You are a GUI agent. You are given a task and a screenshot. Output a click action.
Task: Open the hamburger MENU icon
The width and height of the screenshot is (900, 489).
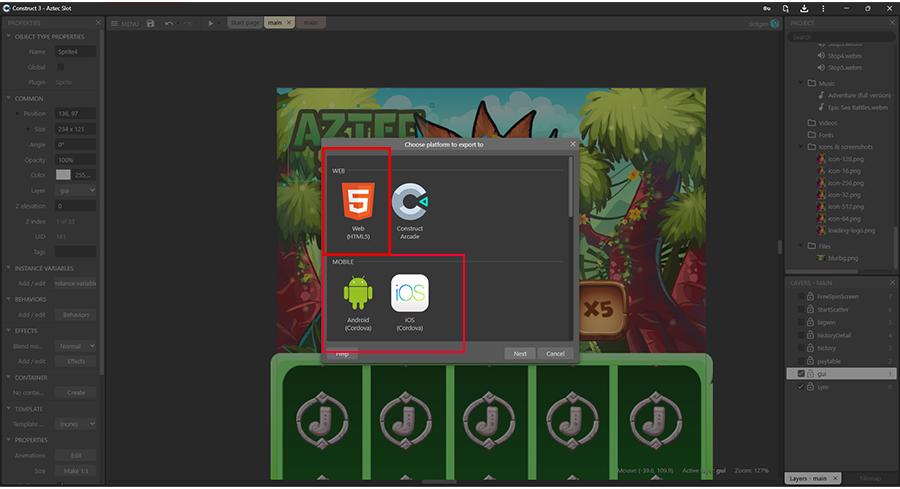tap(115, 24)
